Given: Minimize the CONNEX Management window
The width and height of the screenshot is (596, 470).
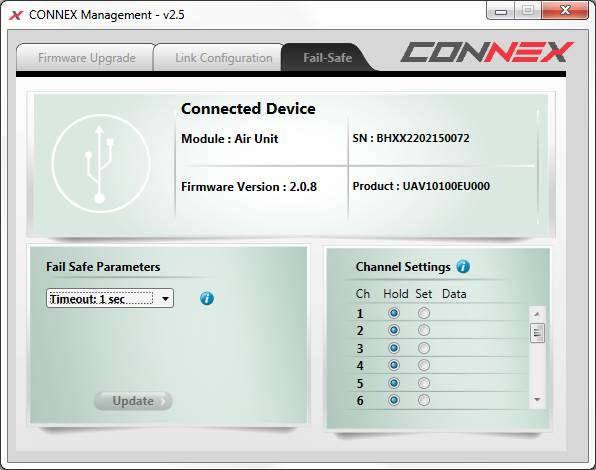Looking at the screenshot, I should 501,11.
